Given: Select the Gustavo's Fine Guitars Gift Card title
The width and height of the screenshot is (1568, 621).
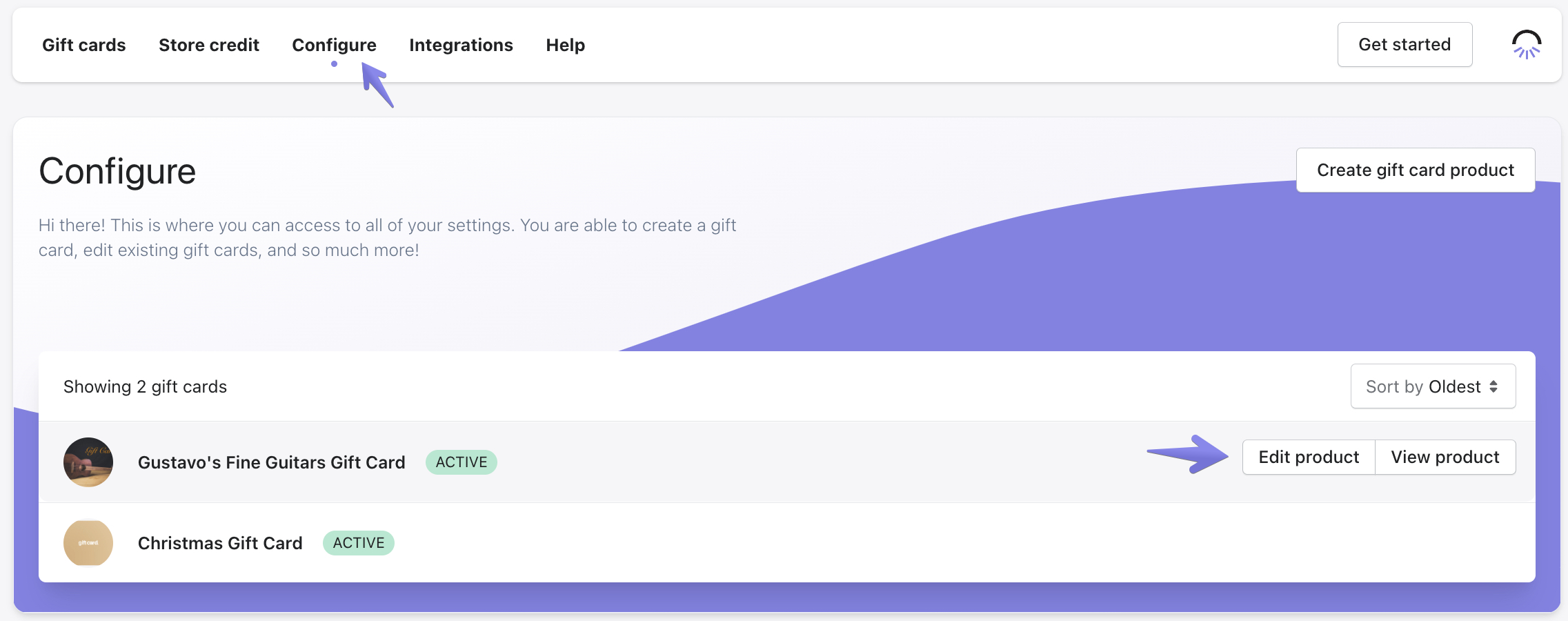Looking at the screenshot, I should click(x=271, y=462).
